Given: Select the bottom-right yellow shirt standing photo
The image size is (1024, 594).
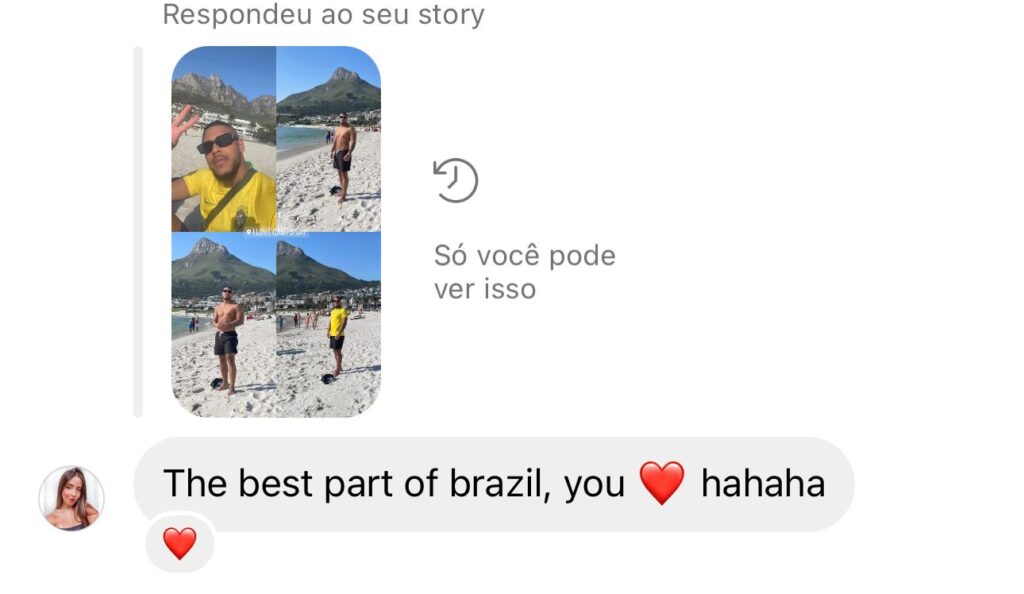Looking at the screenshot, I should pos(329,325).
